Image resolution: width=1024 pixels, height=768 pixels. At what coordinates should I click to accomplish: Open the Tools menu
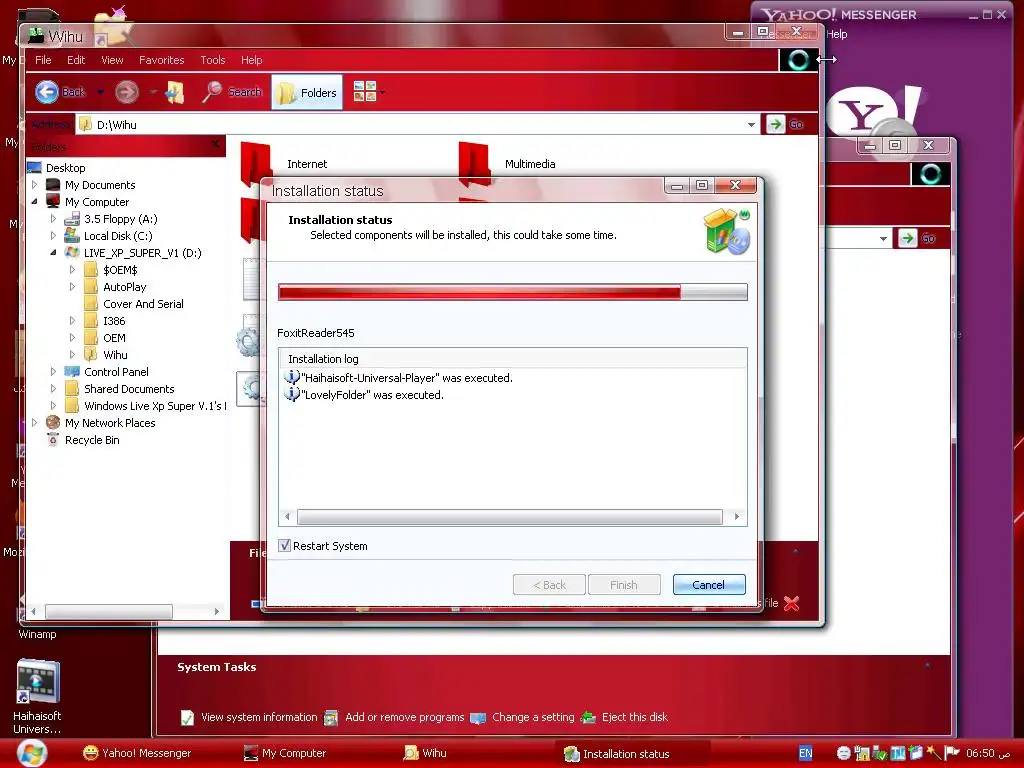coord(213,60)
